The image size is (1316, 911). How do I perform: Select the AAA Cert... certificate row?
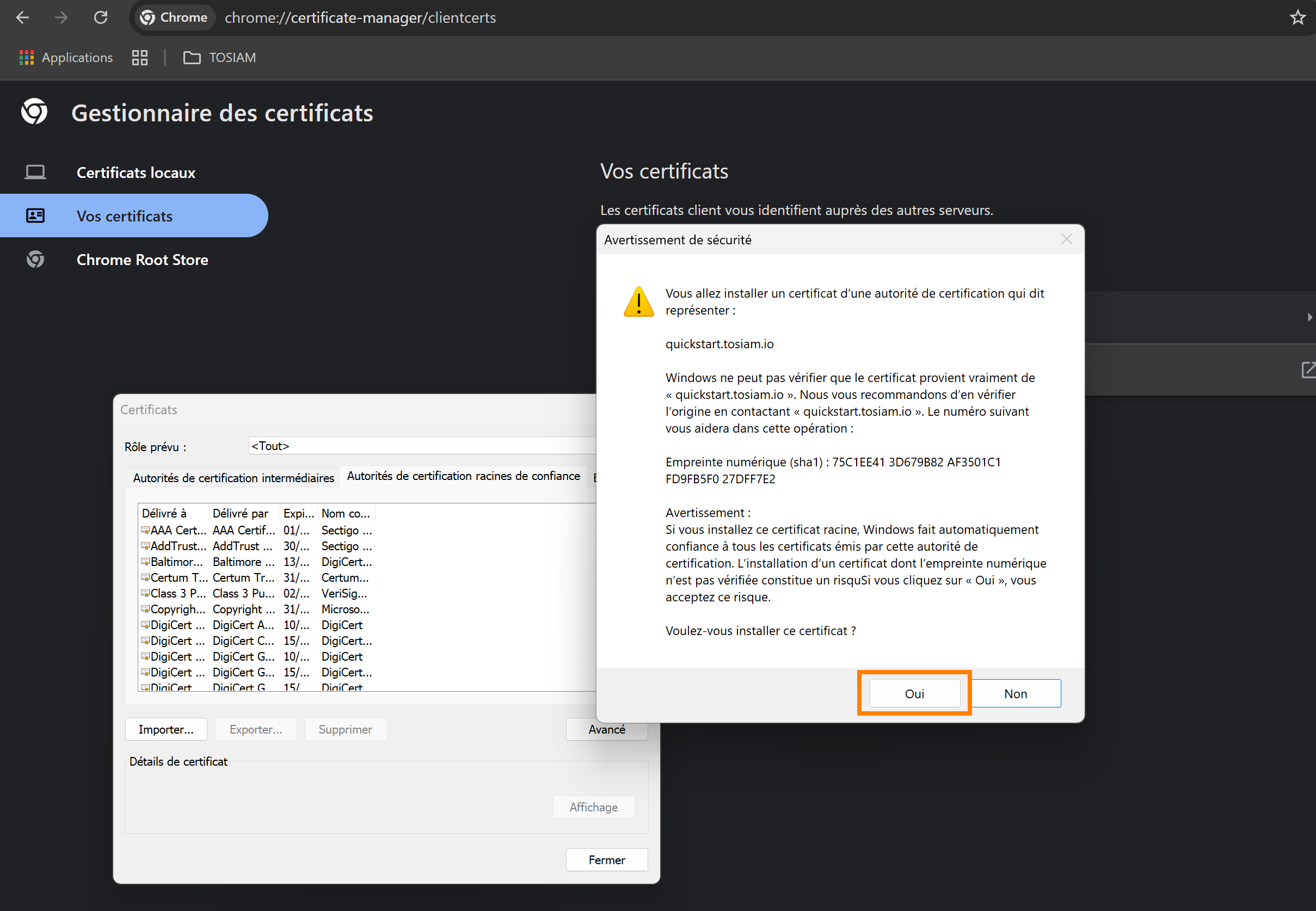pos(257,530)
